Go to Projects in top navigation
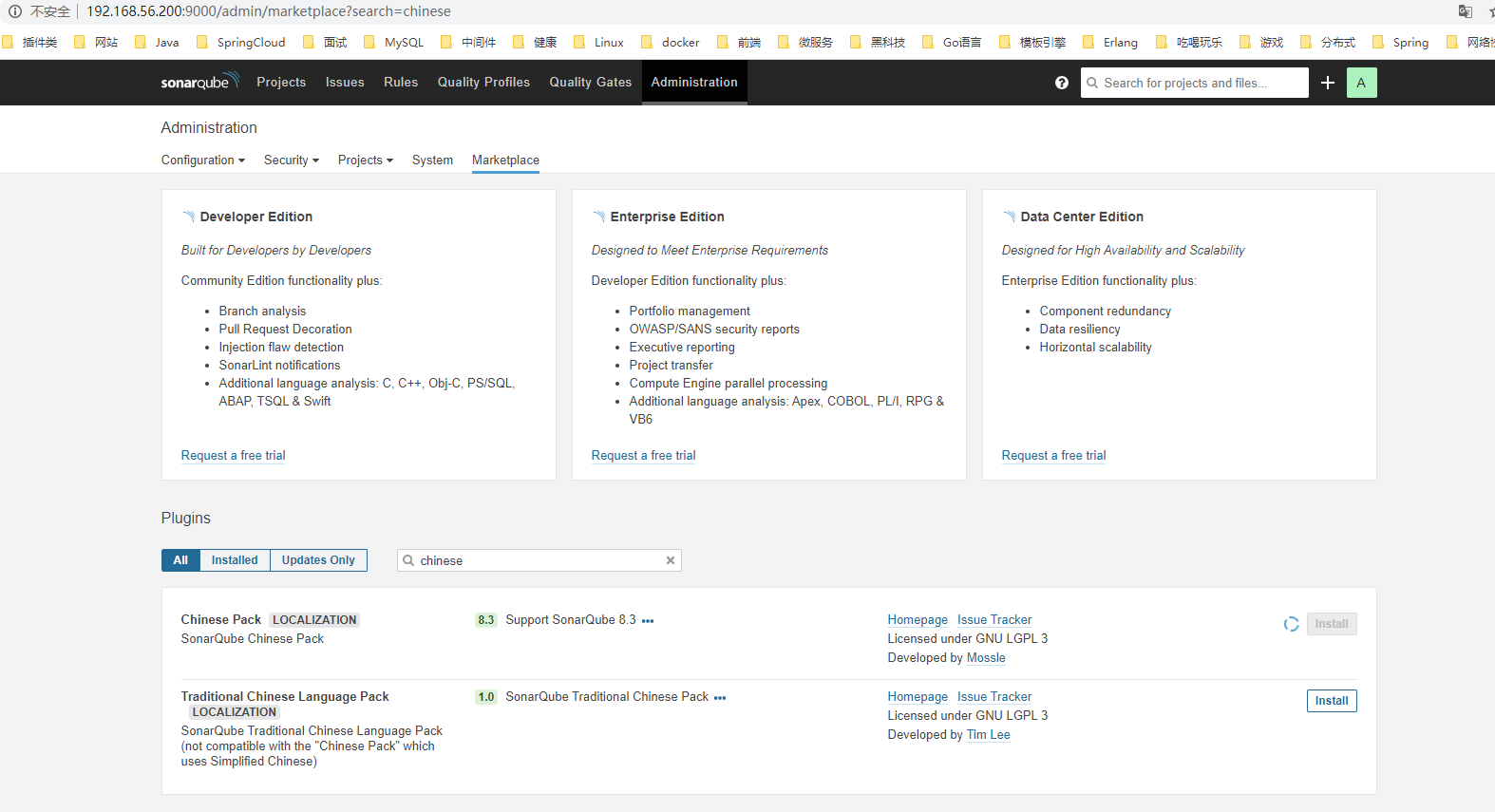The image size is (1495, 812). [281, 83]
